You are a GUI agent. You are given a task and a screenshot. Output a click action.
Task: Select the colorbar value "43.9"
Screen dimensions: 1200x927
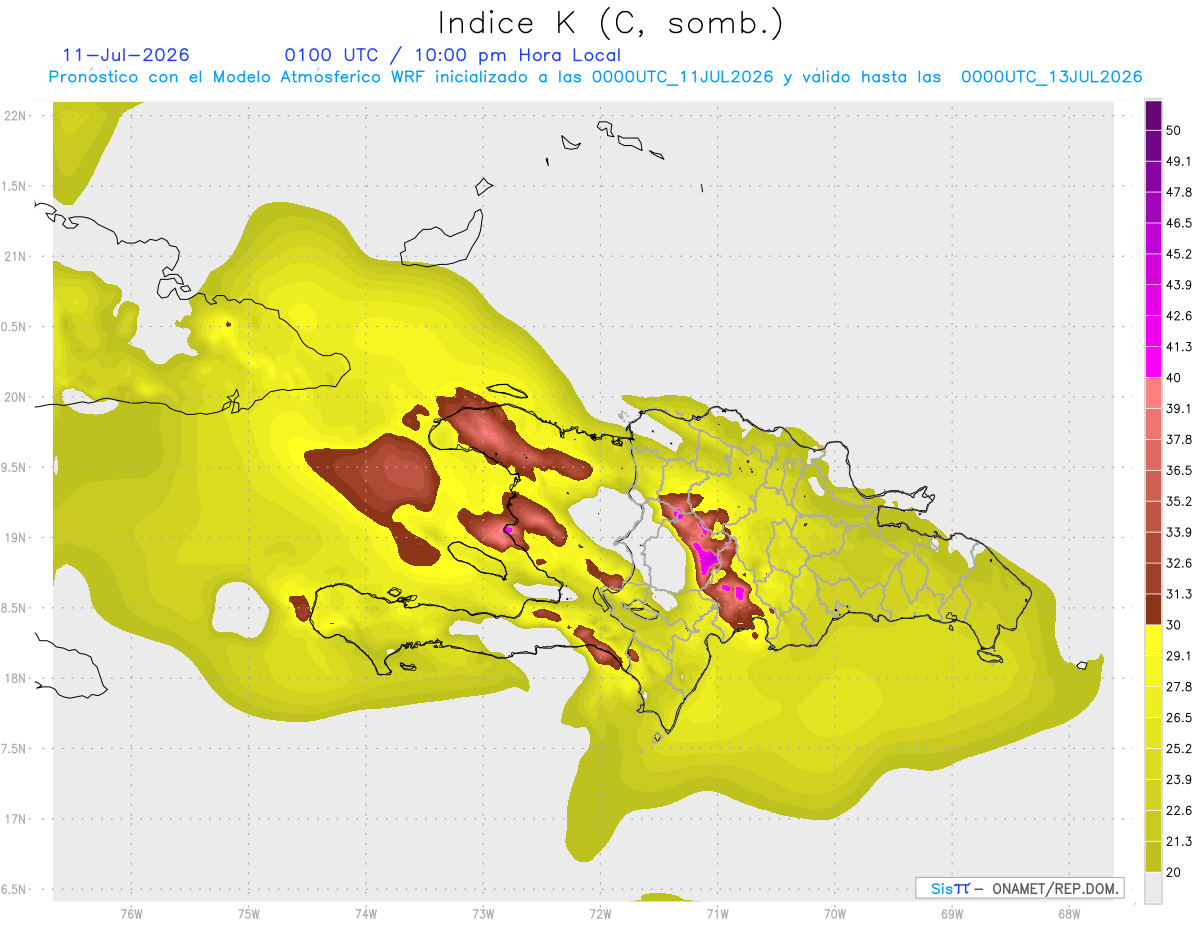click(1179, 285)
